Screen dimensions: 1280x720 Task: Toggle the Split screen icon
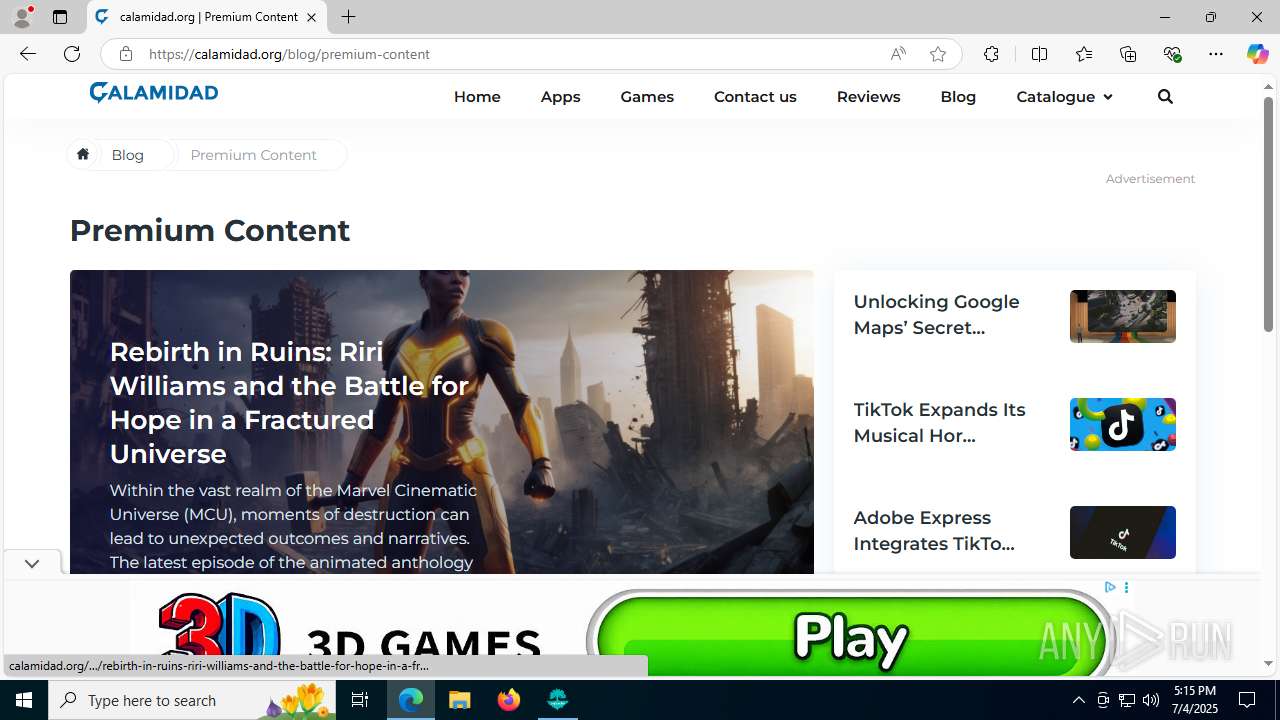coord(1040,54)
